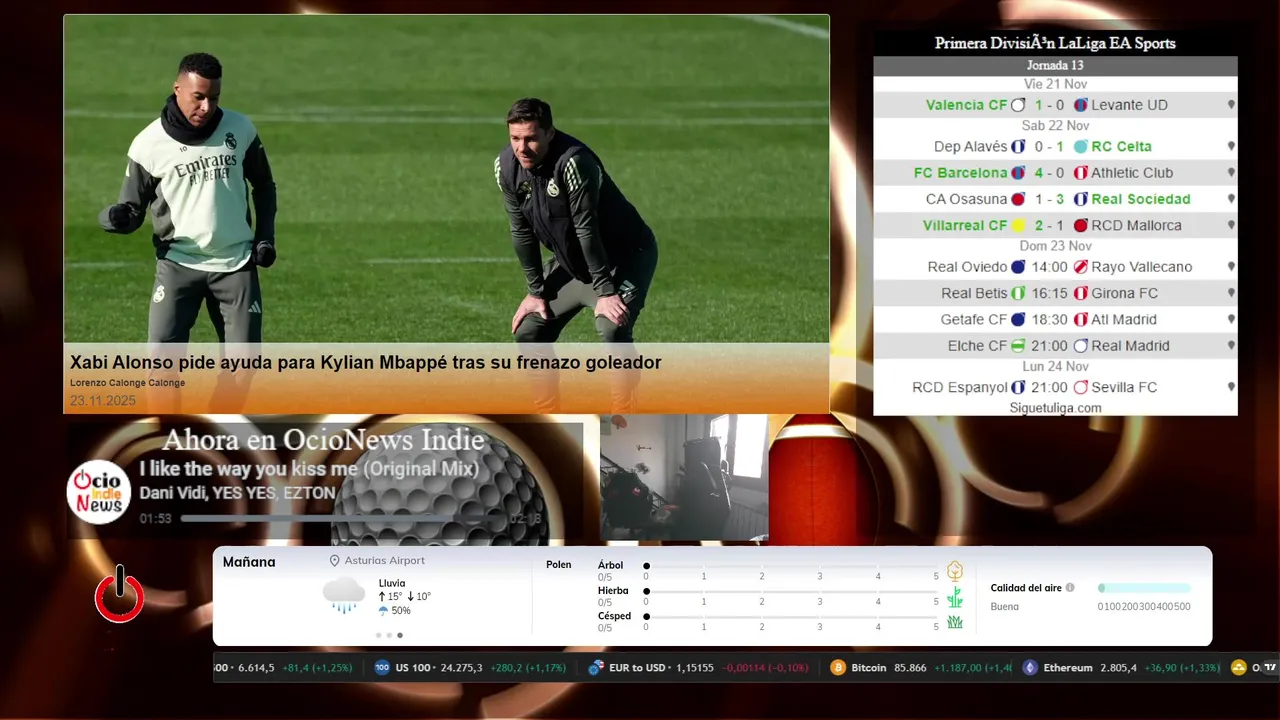The width and height of the screenshot is (1280, 720).
Task: Click the EUR to USD flag icon
Action: click(597, 668)
